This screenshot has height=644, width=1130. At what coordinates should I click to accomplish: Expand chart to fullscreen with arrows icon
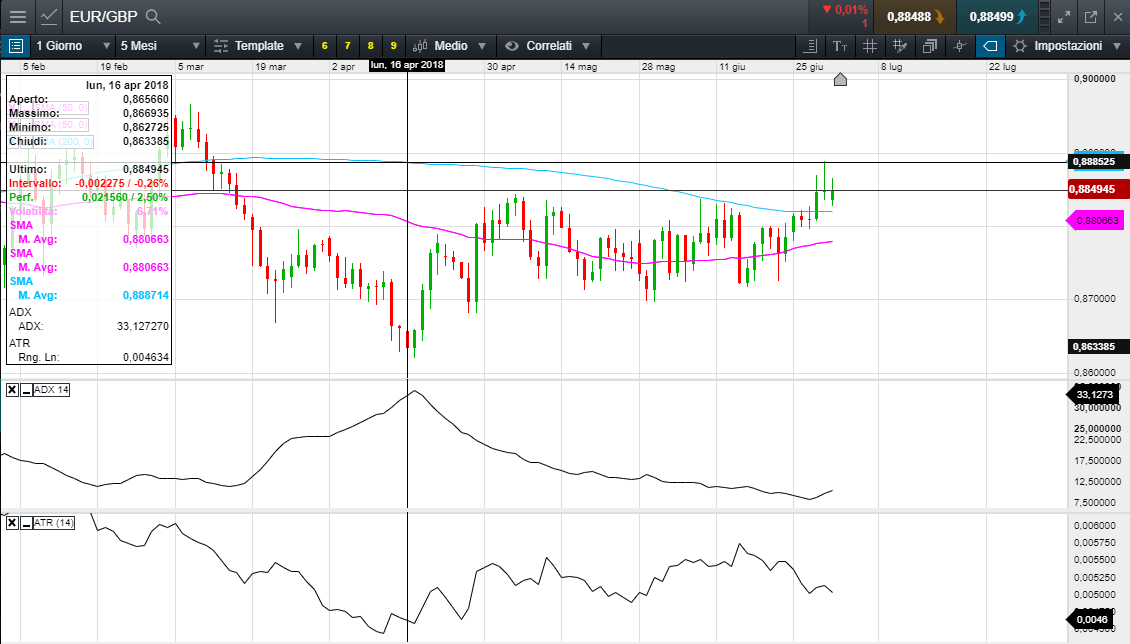(x=1064, y=16)
